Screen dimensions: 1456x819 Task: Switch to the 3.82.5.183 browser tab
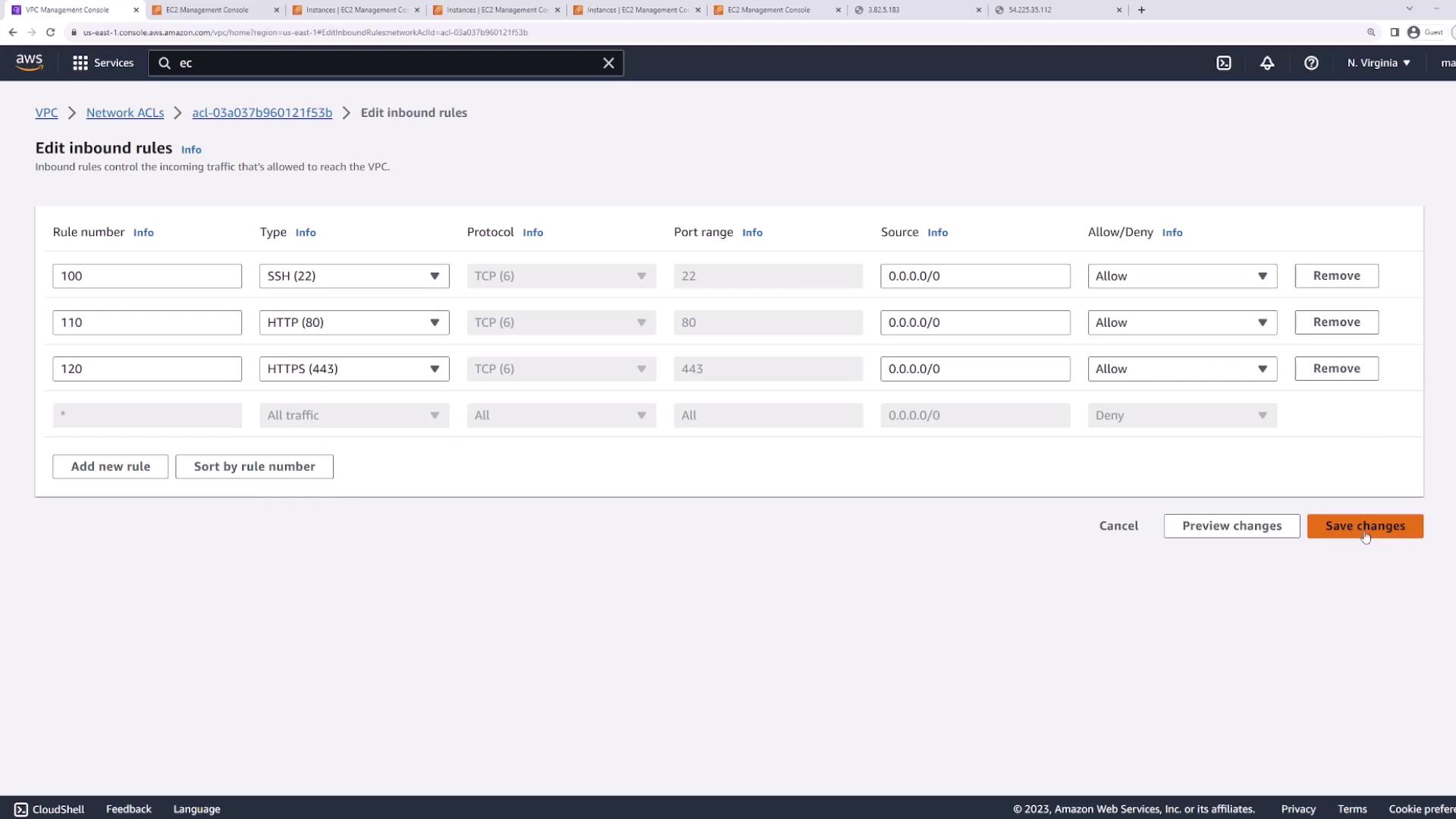[916, 10]
